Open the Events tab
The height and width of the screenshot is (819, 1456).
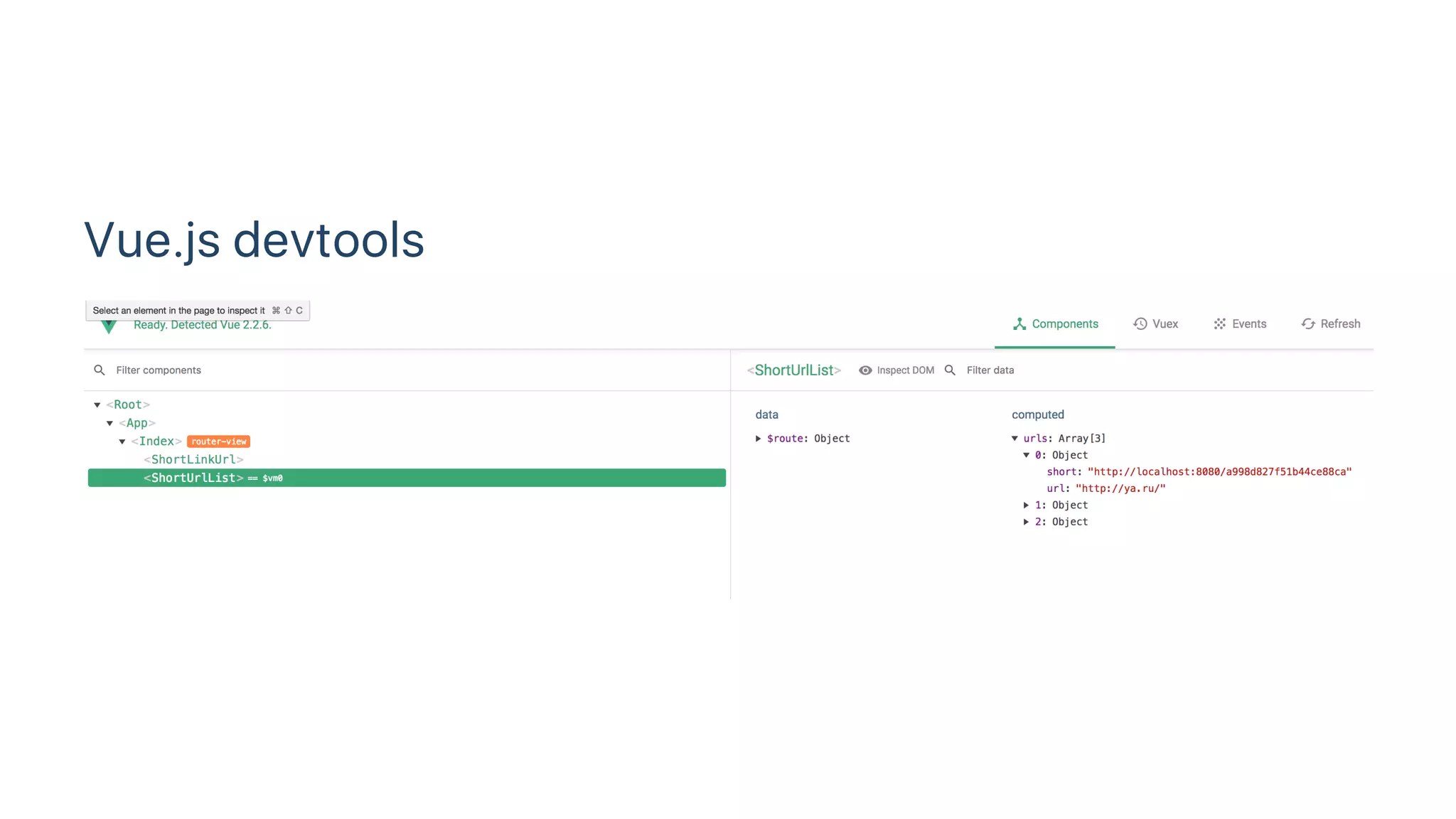[x=1240, y=324]
